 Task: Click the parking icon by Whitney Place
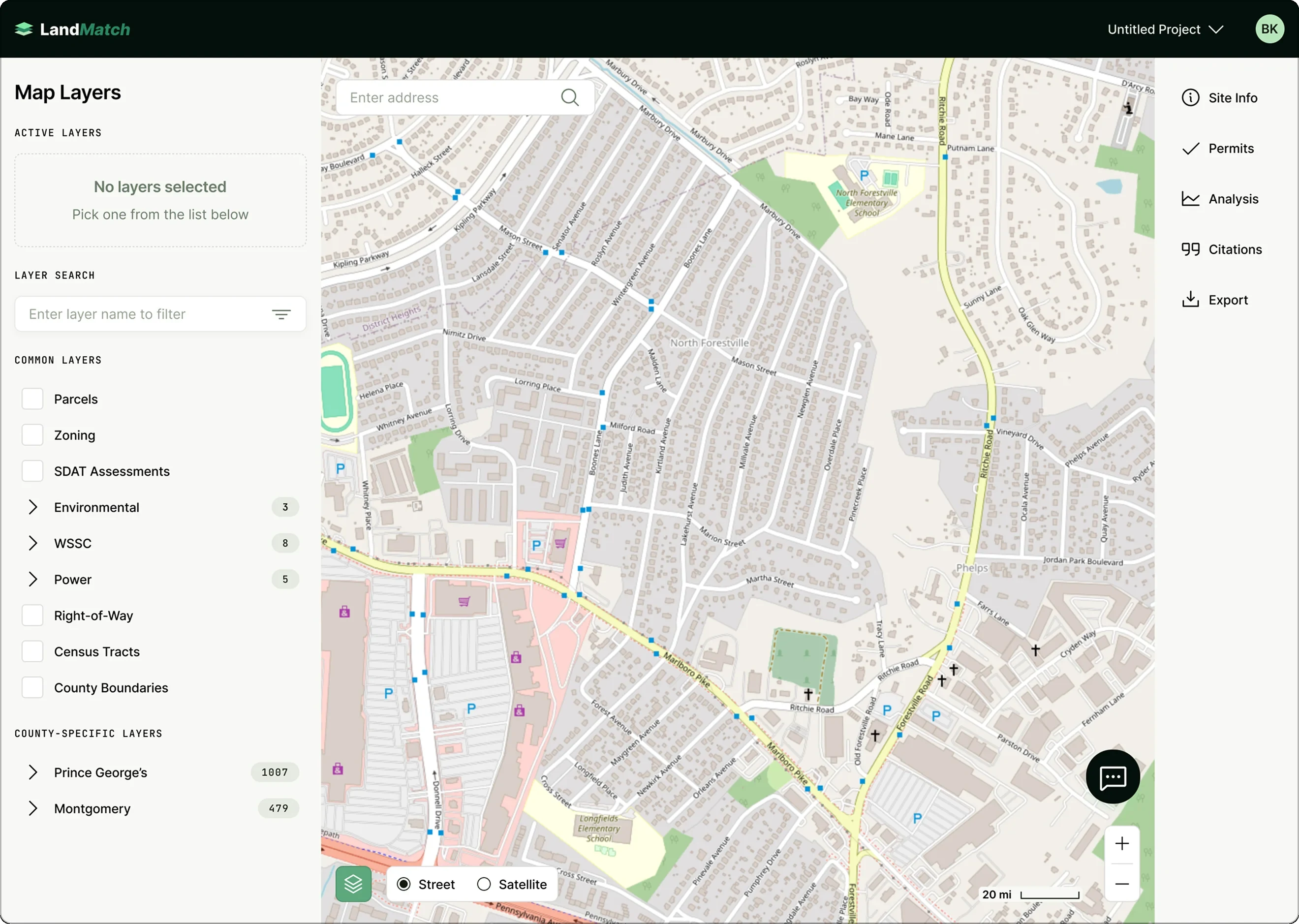pos(340,469)
